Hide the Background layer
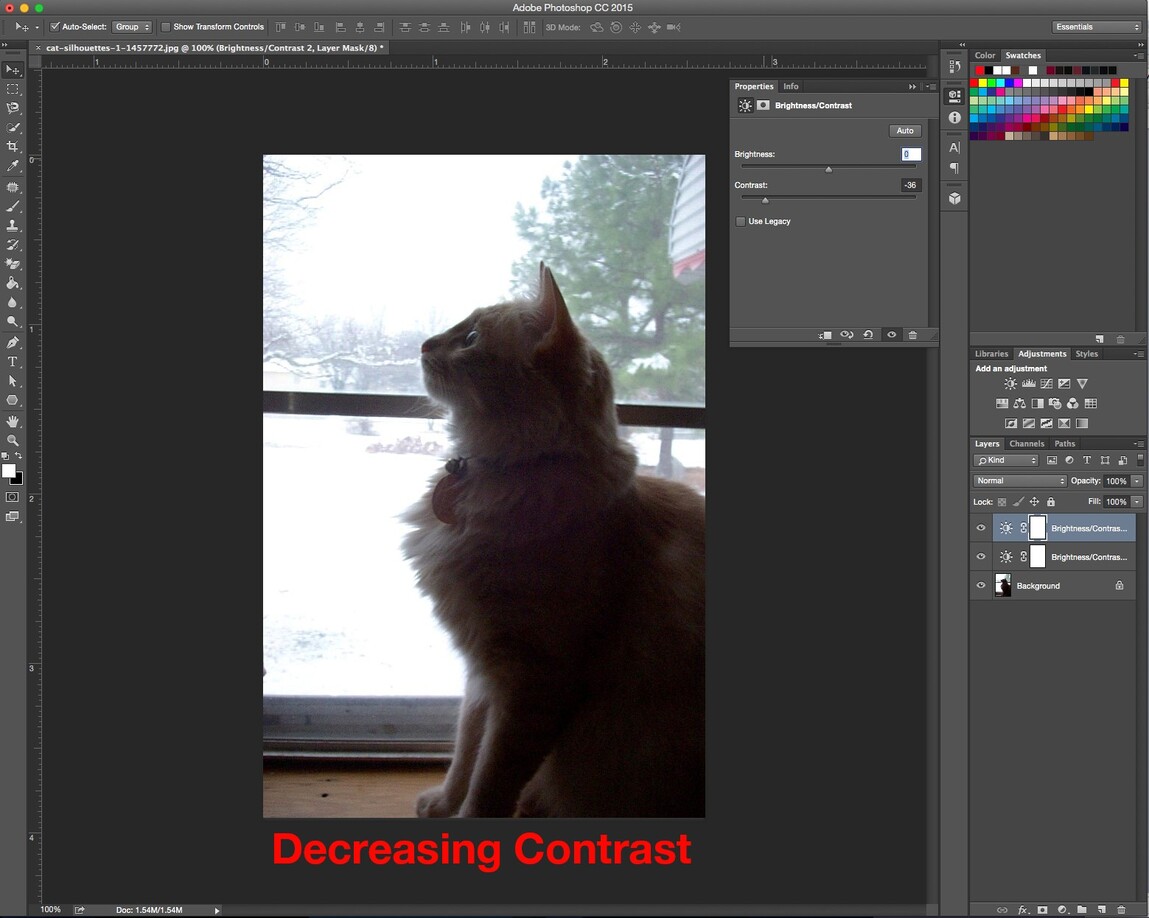 pos(980,585)
